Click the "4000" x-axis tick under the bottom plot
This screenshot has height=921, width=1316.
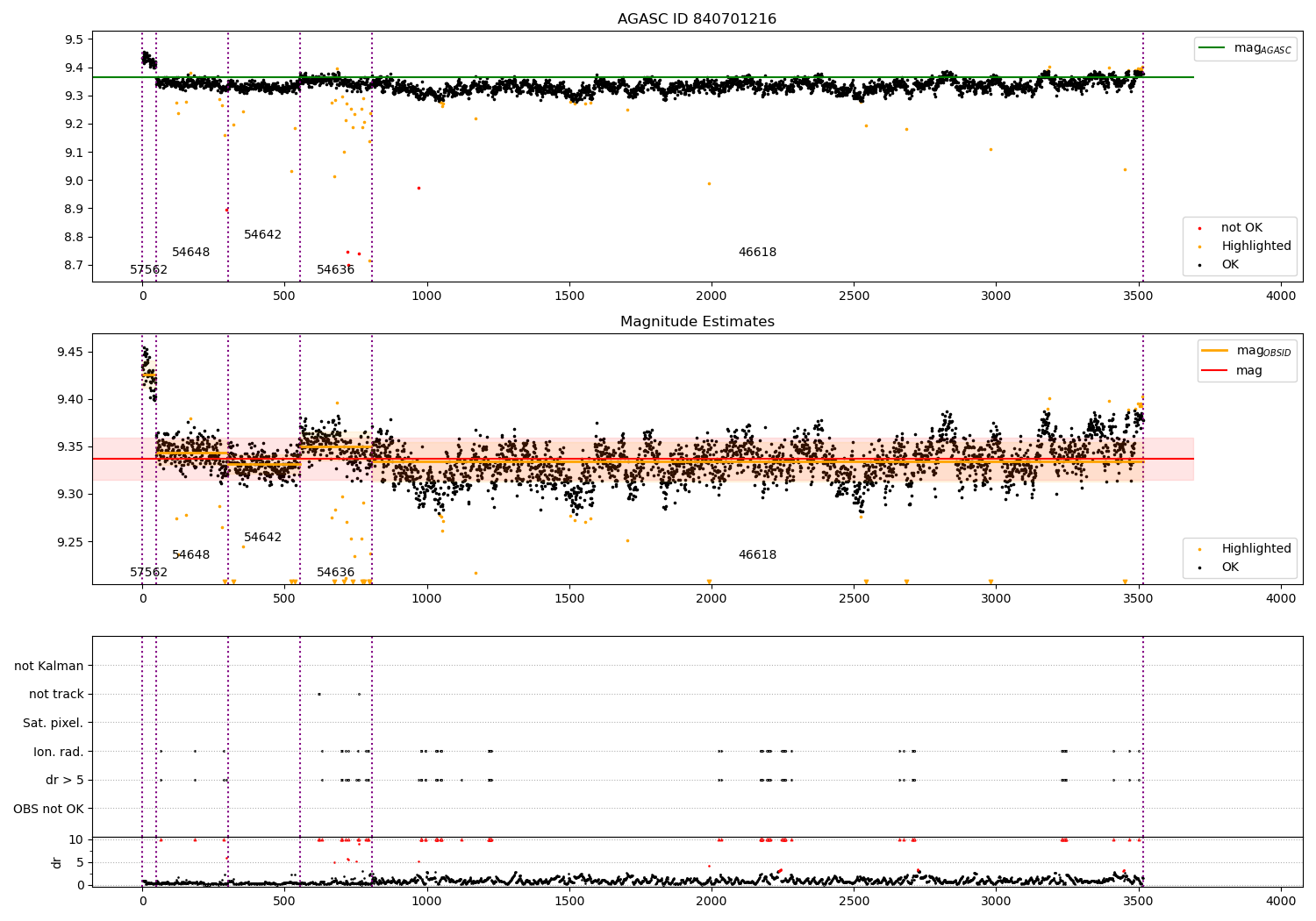point(1281,901)
